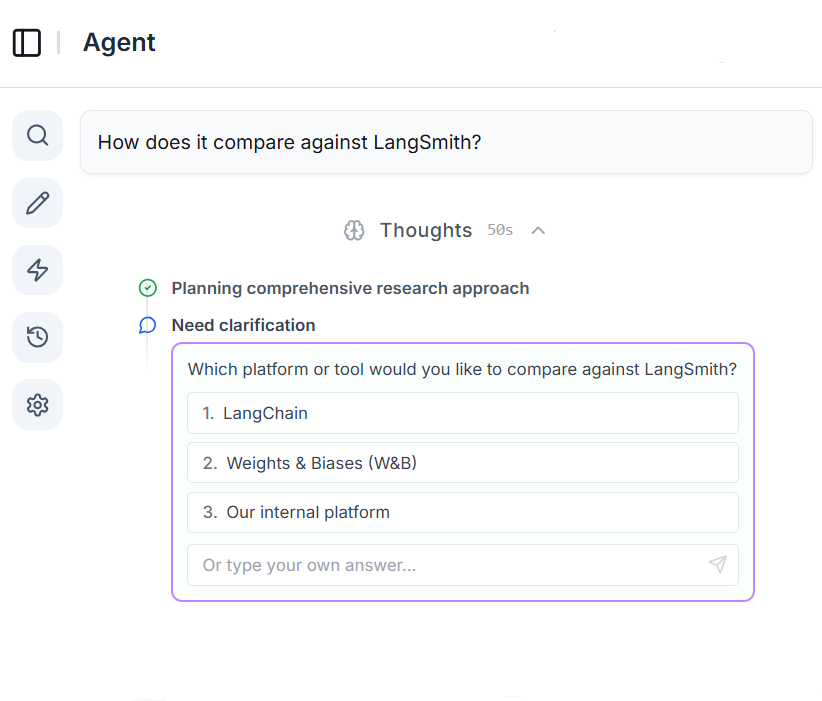Click the brain Thoughts icon
The image size is (822, 701).
tap(354, 231)
